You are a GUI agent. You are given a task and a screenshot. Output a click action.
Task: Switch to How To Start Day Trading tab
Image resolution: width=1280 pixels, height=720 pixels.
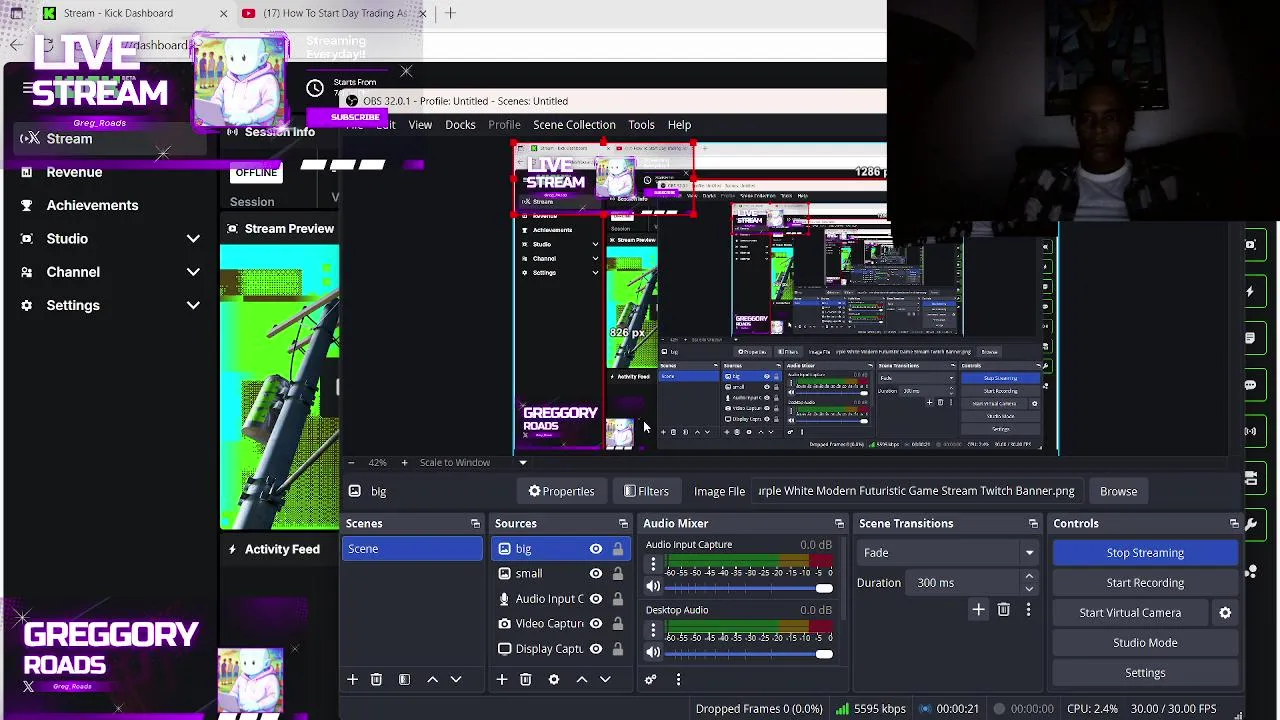click(335, 13)
